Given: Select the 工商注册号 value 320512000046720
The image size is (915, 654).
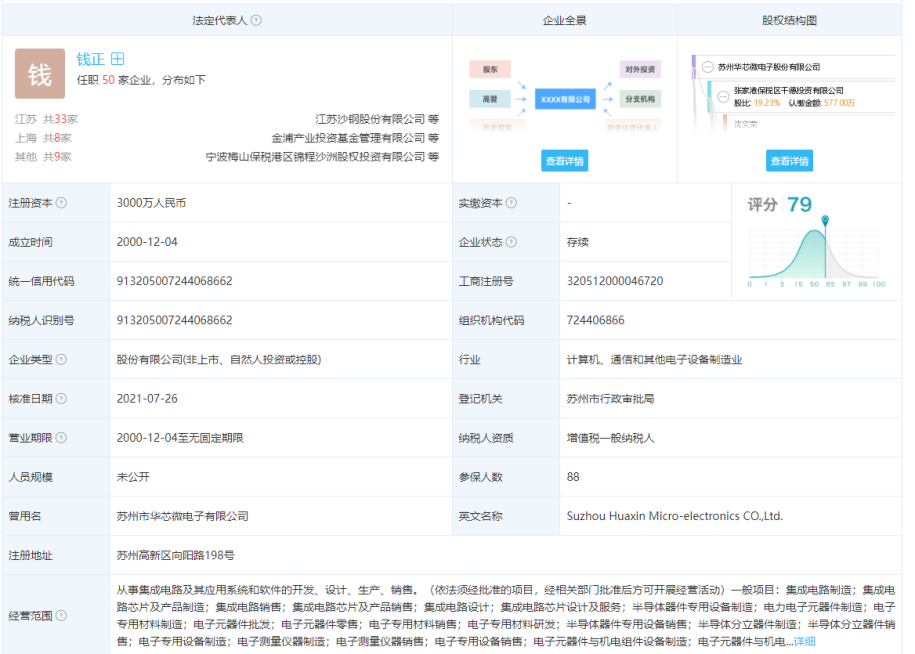Looking at the screenshot, I should [x=615, y=281].
